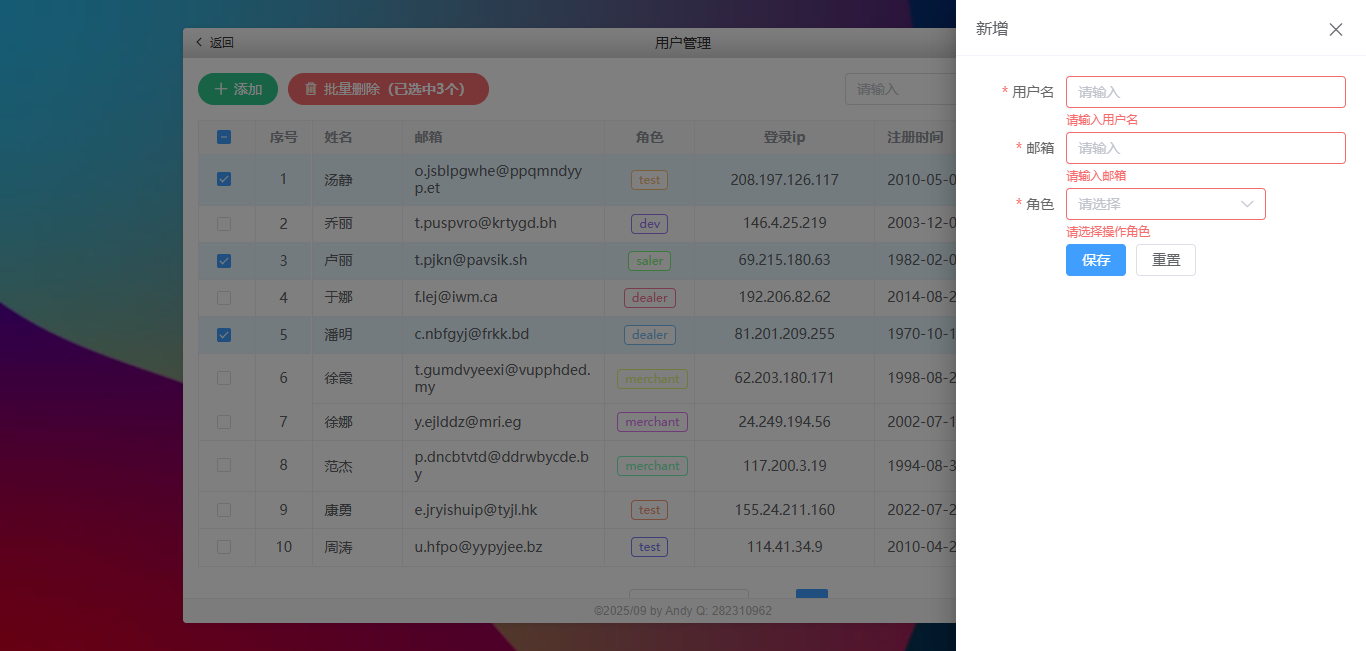
Task: Uncheck the checkbox on 汤静's row
Action: coord(224,179)
